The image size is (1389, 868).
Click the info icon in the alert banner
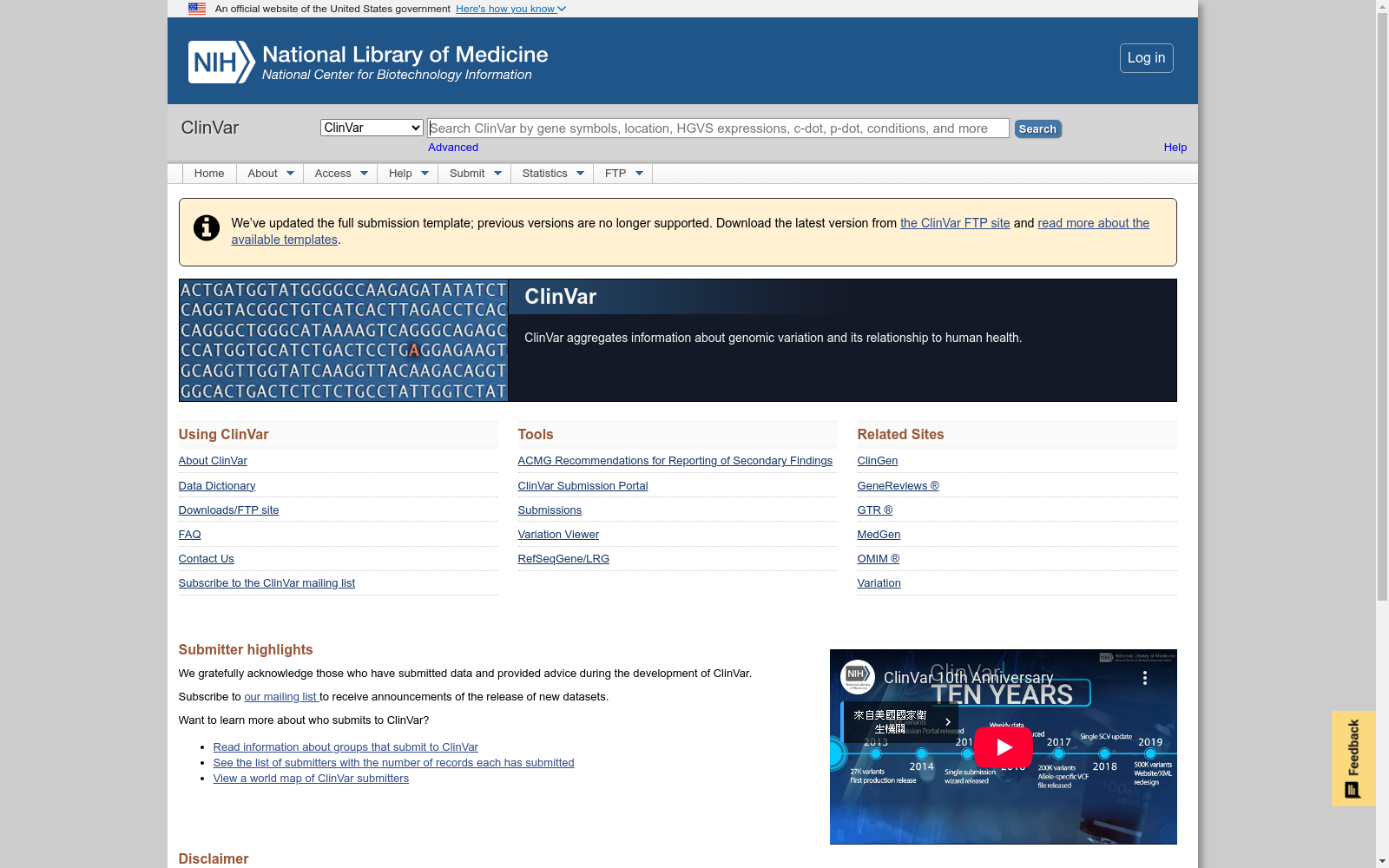point(207,227)
